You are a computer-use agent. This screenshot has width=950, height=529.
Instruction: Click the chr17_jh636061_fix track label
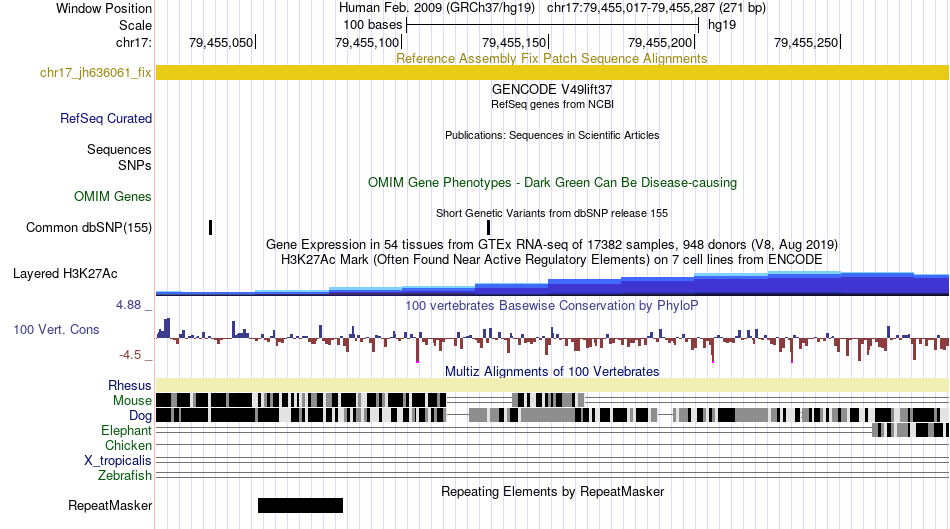click(95, 73)
